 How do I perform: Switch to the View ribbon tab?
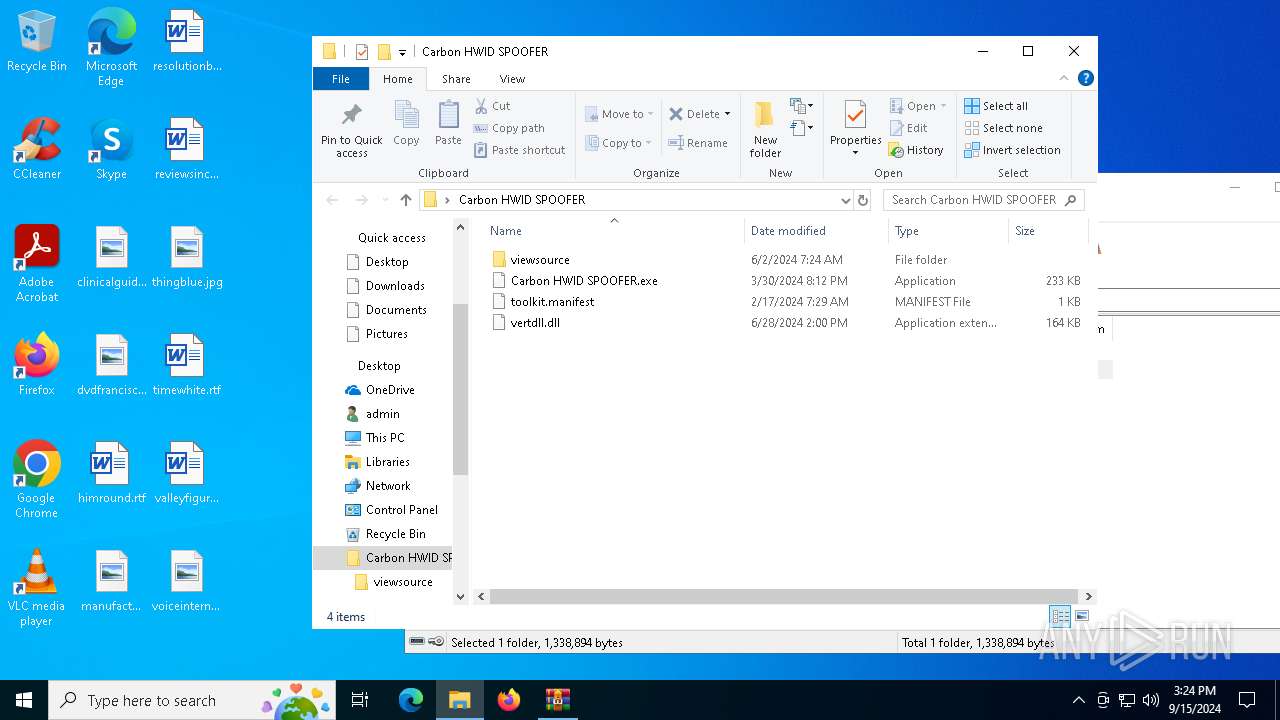[512, 79]
